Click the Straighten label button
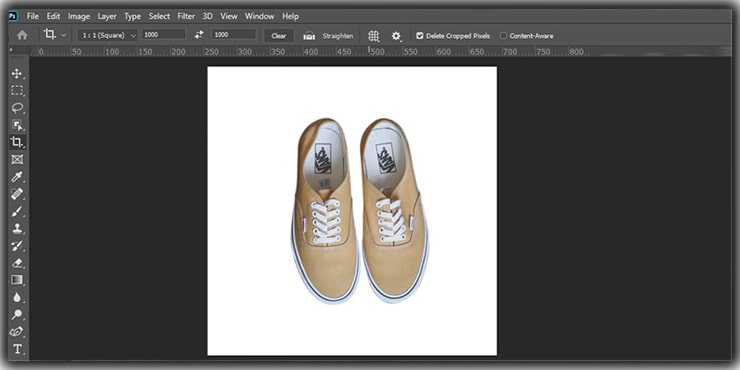This screenshot has width=740, height=370. [x=338, y=36]
